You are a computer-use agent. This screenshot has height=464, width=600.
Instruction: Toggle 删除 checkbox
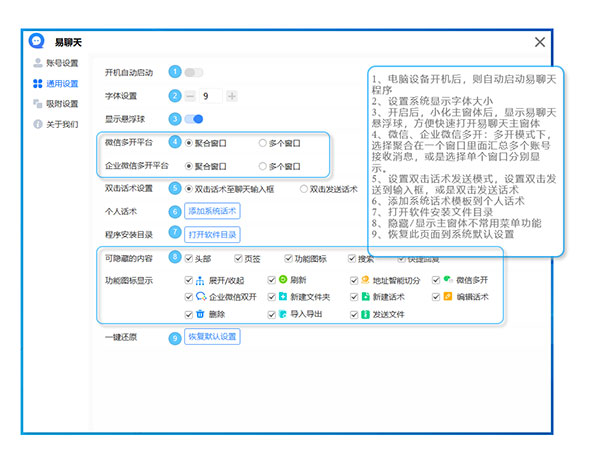click(189, 314)
